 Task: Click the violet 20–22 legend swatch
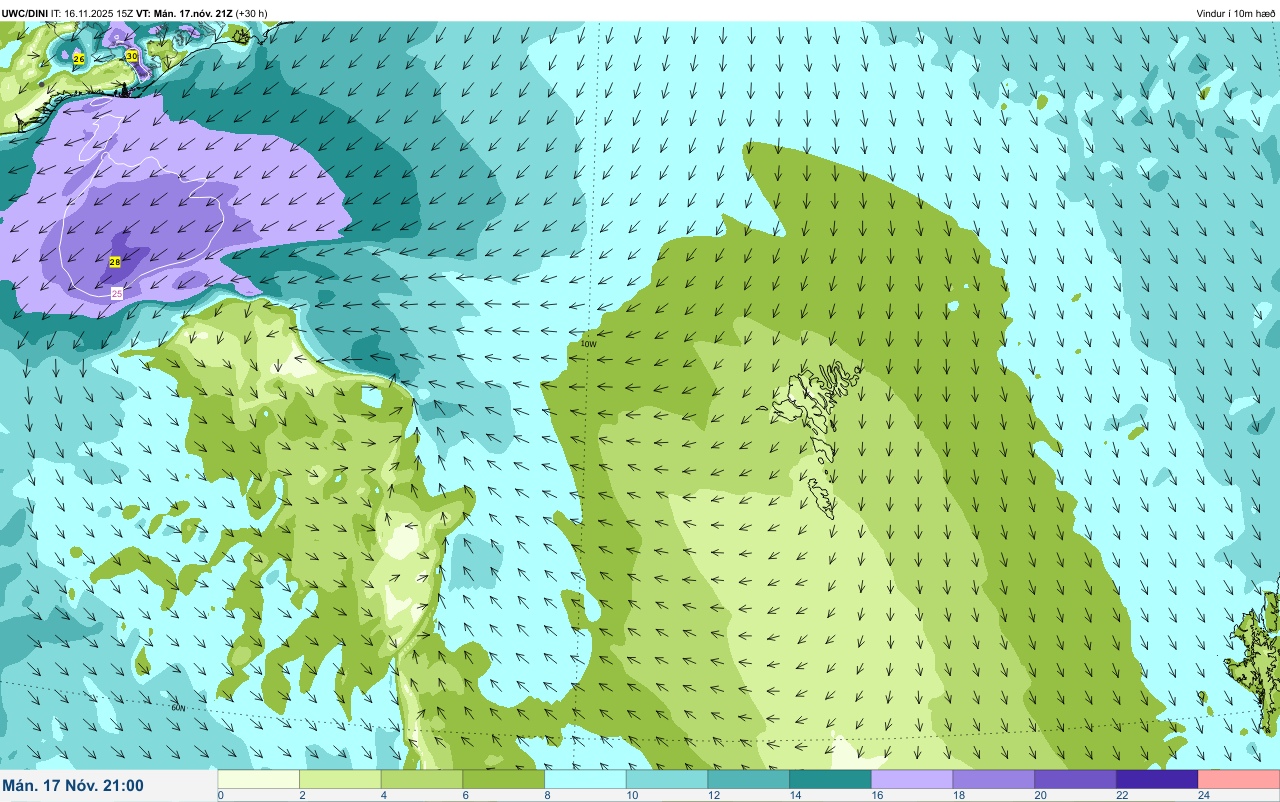point(1075,779)
